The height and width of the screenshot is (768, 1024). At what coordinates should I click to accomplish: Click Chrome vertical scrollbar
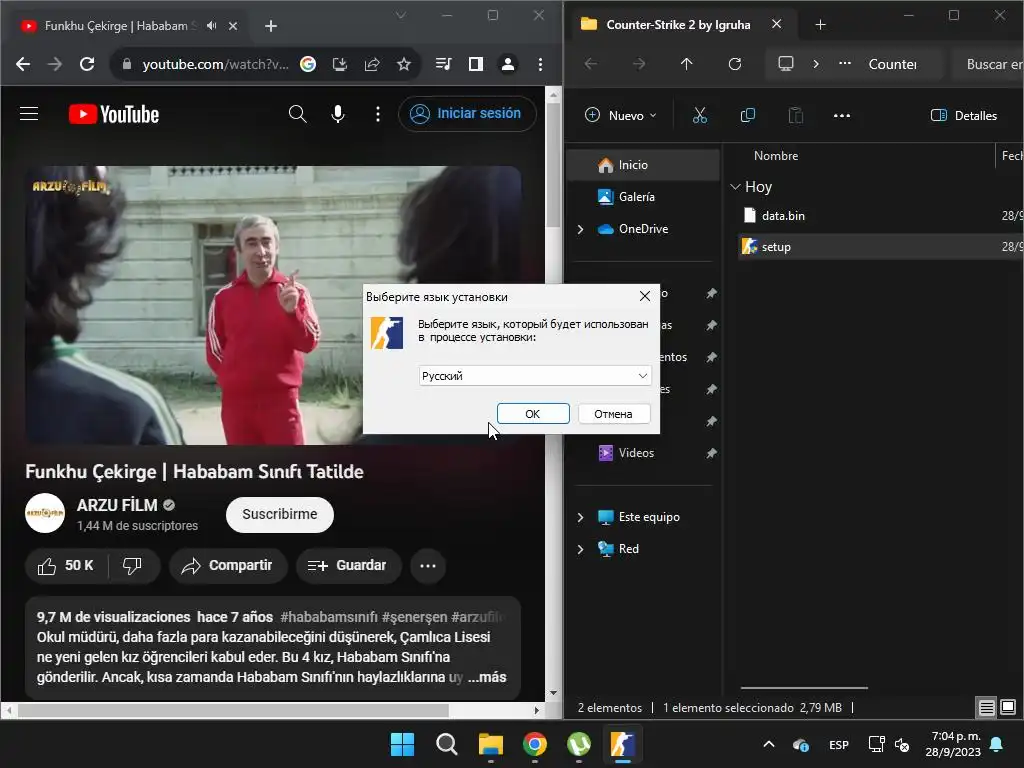[553, 167]
